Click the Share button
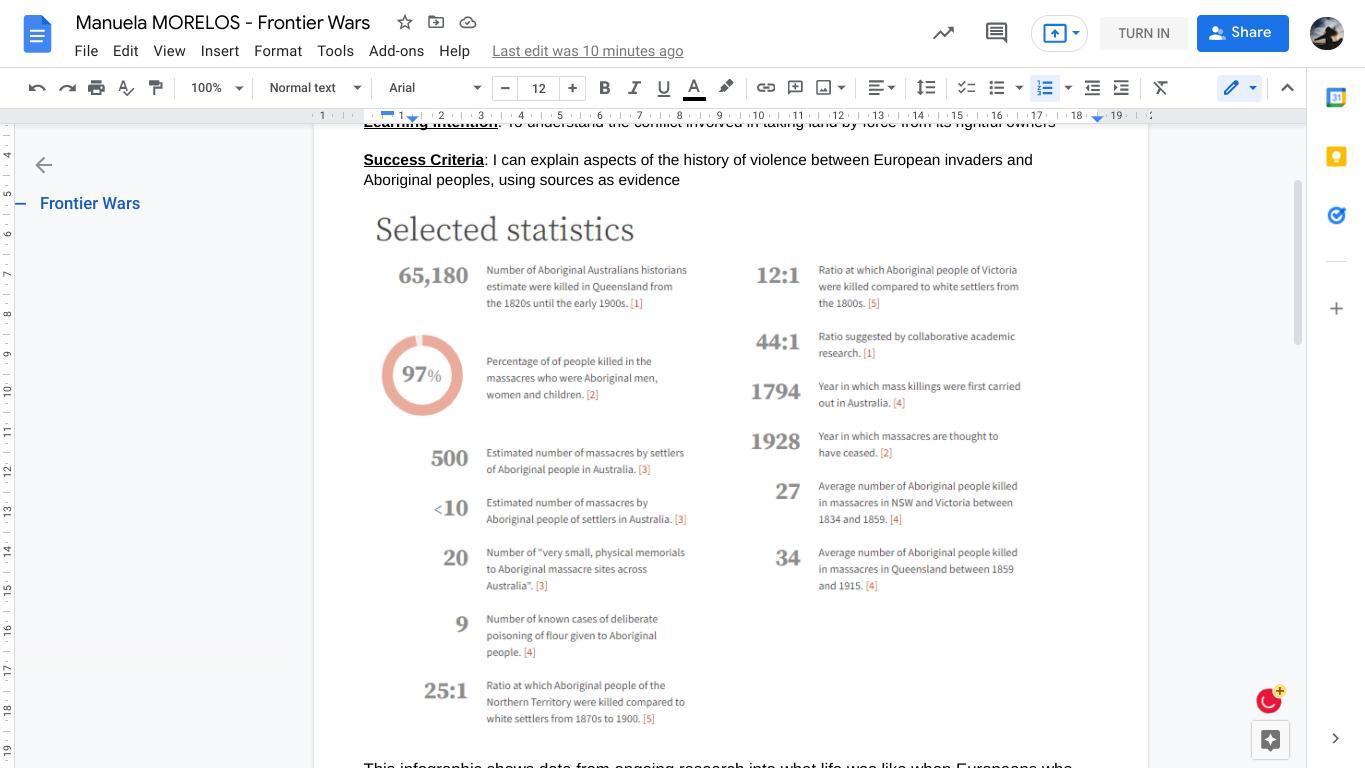This screenshot has height=768, width=1365. point(1242,33)
